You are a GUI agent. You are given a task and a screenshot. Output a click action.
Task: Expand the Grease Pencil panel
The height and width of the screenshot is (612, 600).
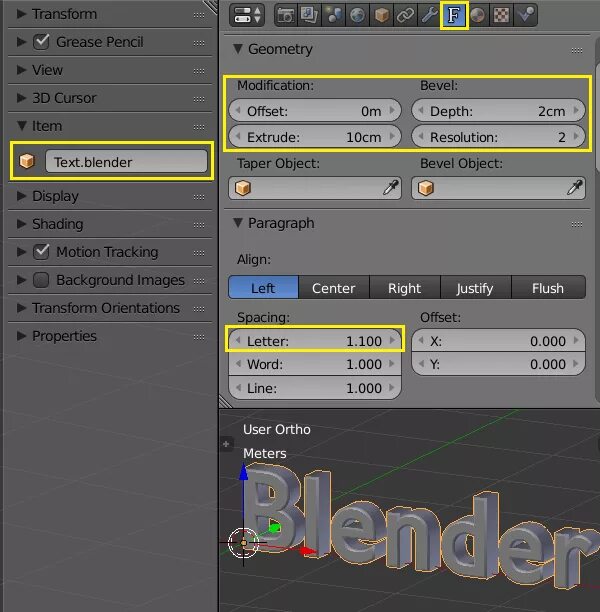click(x=21, y=42)
